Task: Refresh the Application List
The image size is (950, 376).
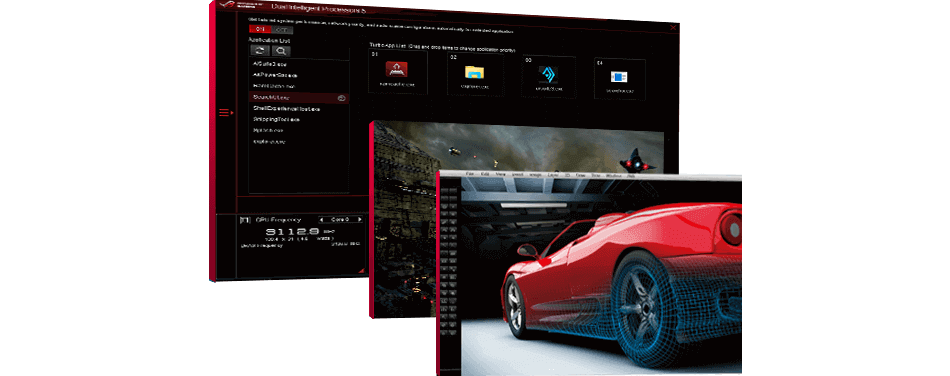Action: pos(260,51)
